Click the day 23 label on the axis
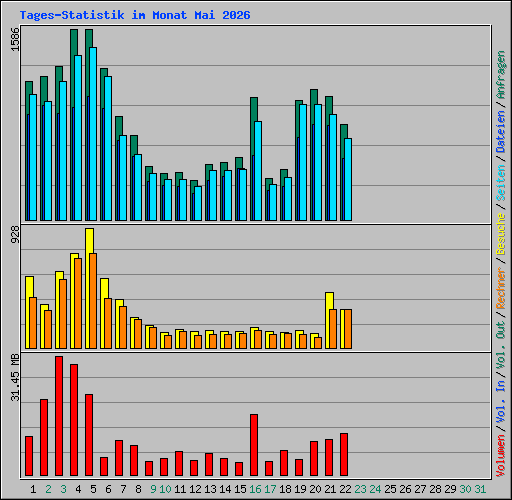512x500 pixels. tap(360, 489)
